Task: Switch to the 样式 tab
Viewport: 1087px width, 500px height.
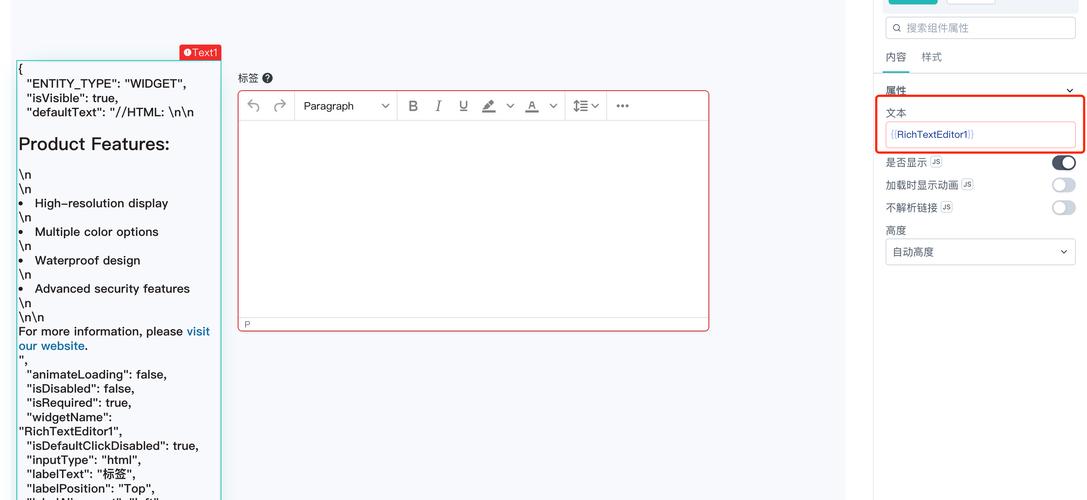Action: tap(931, 57)
